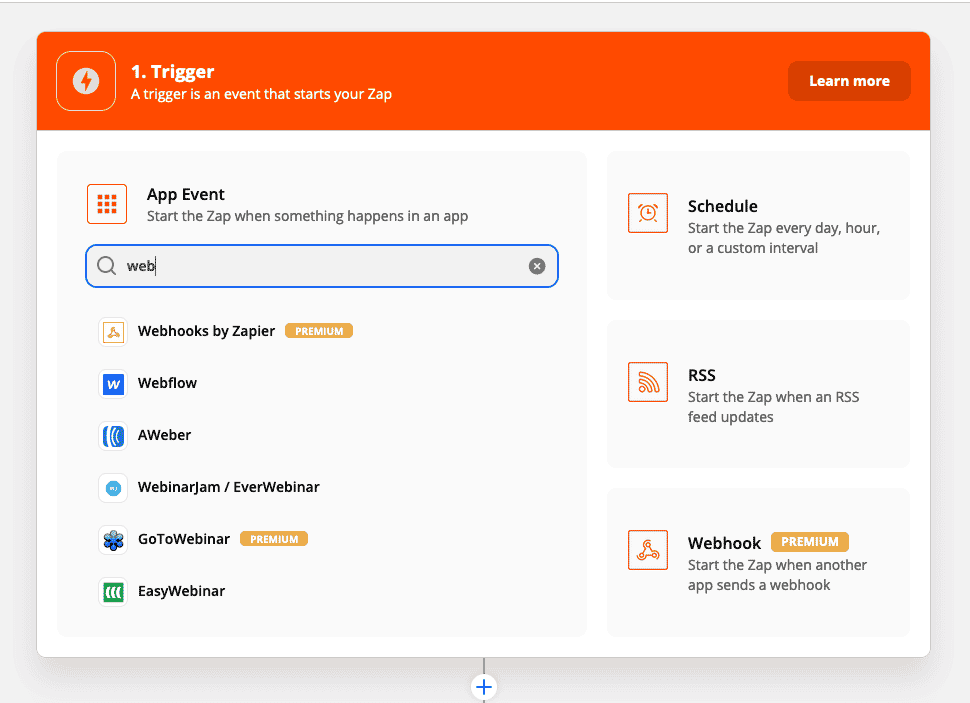The height and width of the screenshot is (703, 970).
Task: Clear the search text with X icon
Action: pyautogui.click(x=537, y=266)
